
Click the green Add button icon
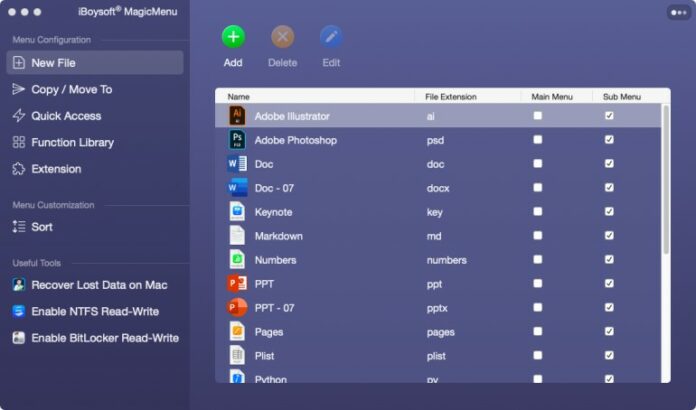coord(233,37)
